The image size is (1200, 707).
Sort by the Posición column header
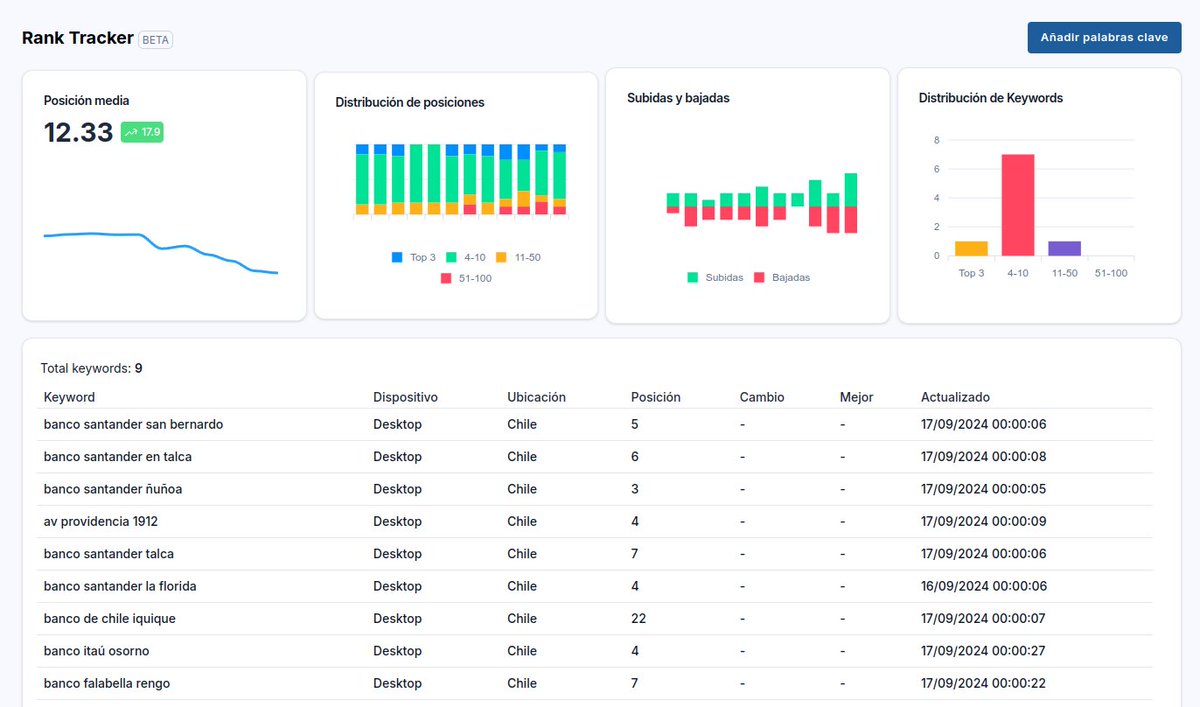click(x=656, y=397)
